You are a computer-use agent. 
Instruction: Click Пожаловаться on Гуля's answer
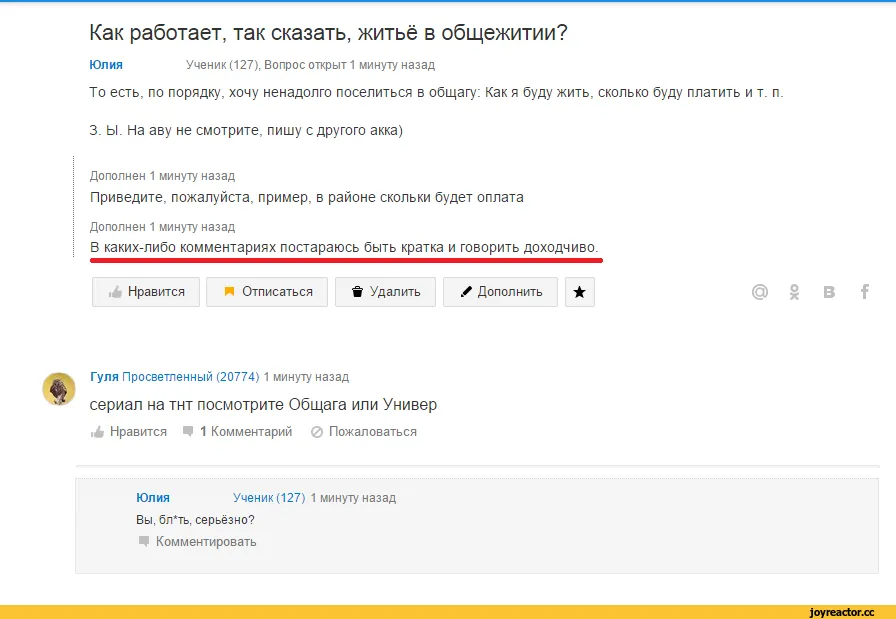pos(364,432)
